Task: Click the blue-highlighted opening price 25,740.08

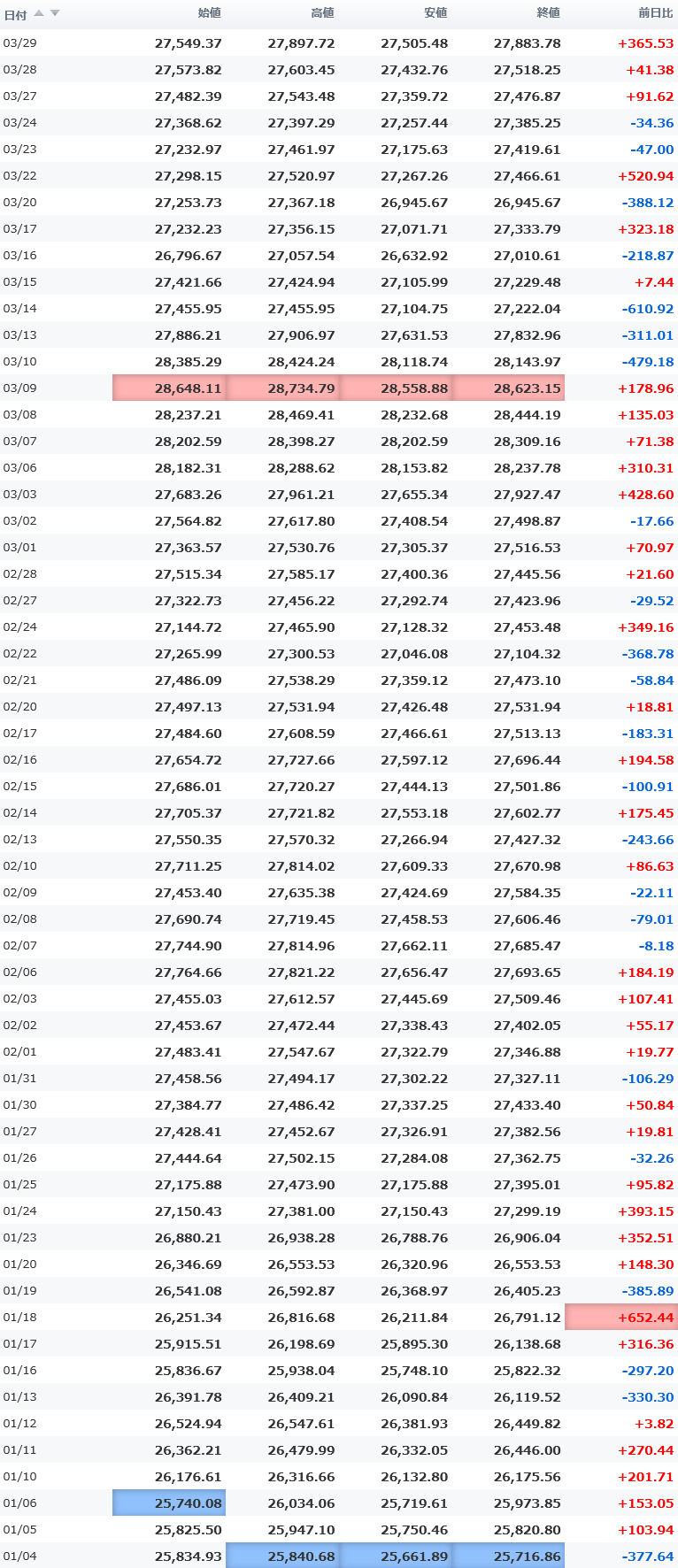Action: (x=188, y=1503)
